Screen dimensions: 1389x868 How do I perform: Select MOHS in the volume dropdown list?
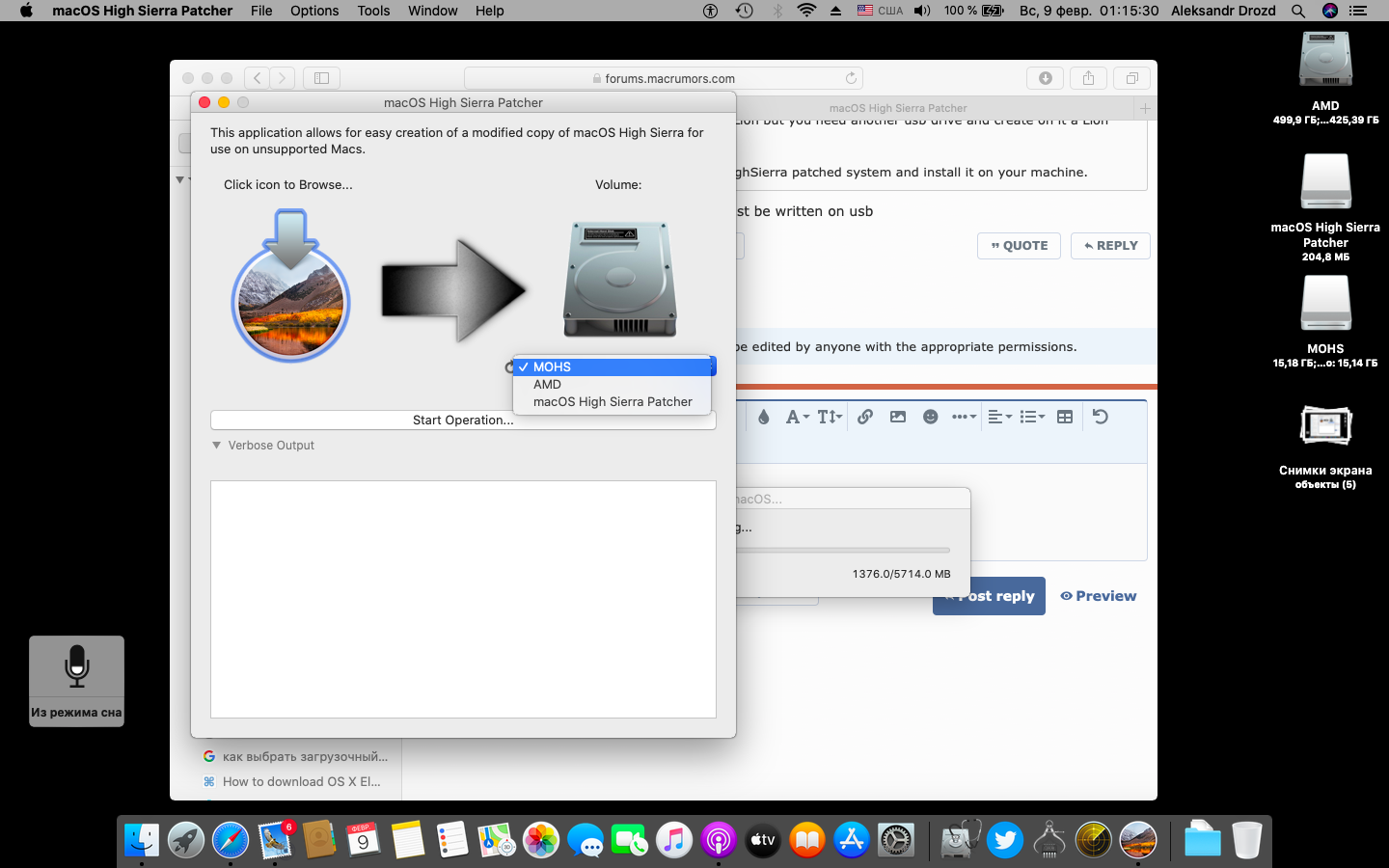click(613, 366)
